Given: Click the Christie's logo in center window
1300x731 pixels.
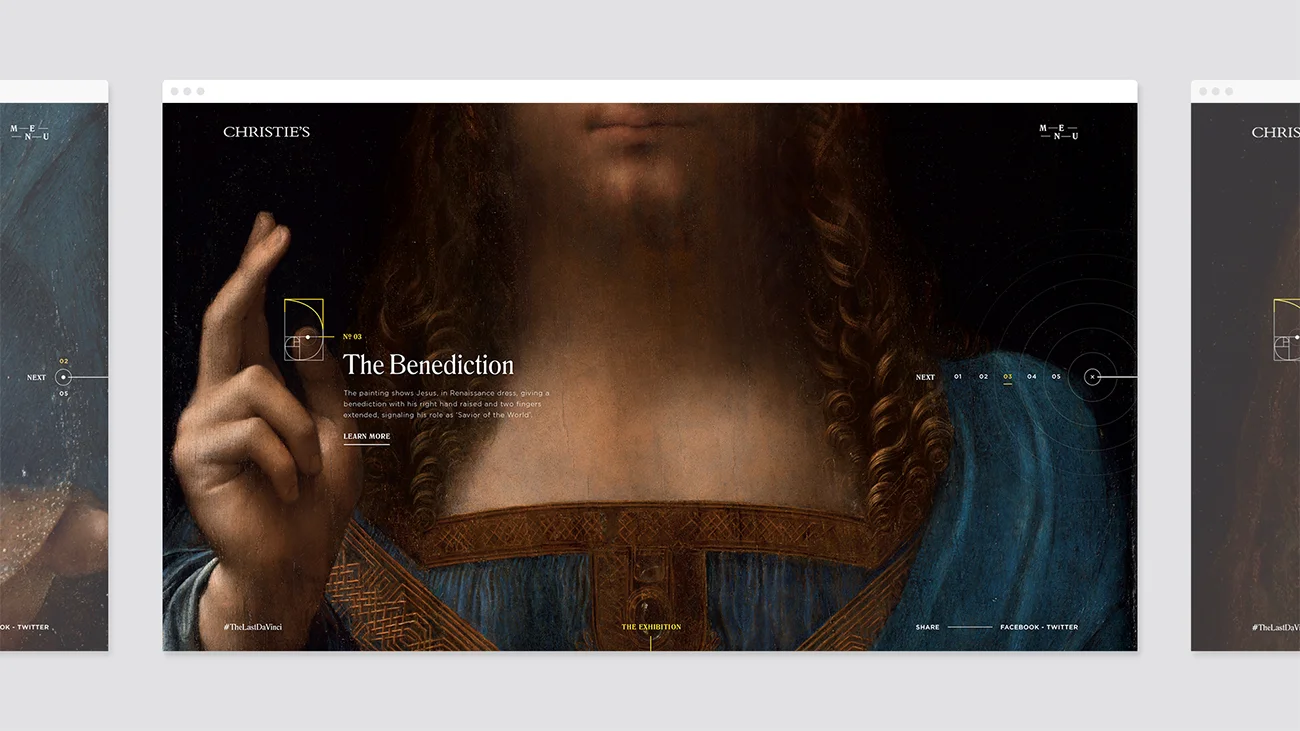Looking at the screenshot, I should pos(267,132).
